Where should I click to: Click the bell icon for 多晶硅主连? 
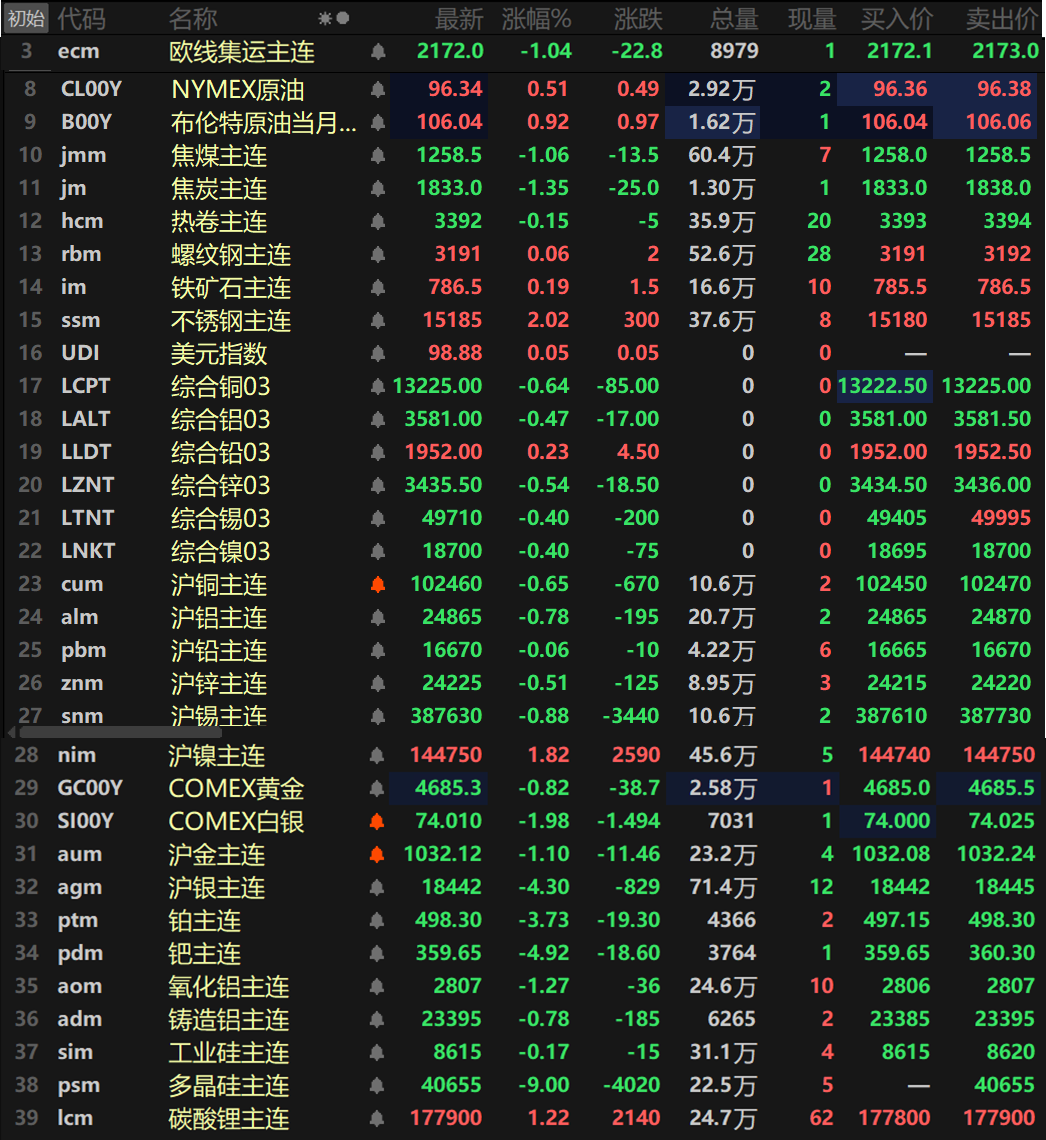378,1086
